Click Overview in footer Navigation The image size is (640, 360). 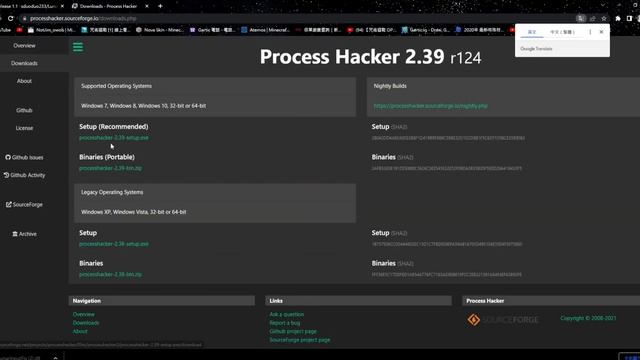(84, 314)
